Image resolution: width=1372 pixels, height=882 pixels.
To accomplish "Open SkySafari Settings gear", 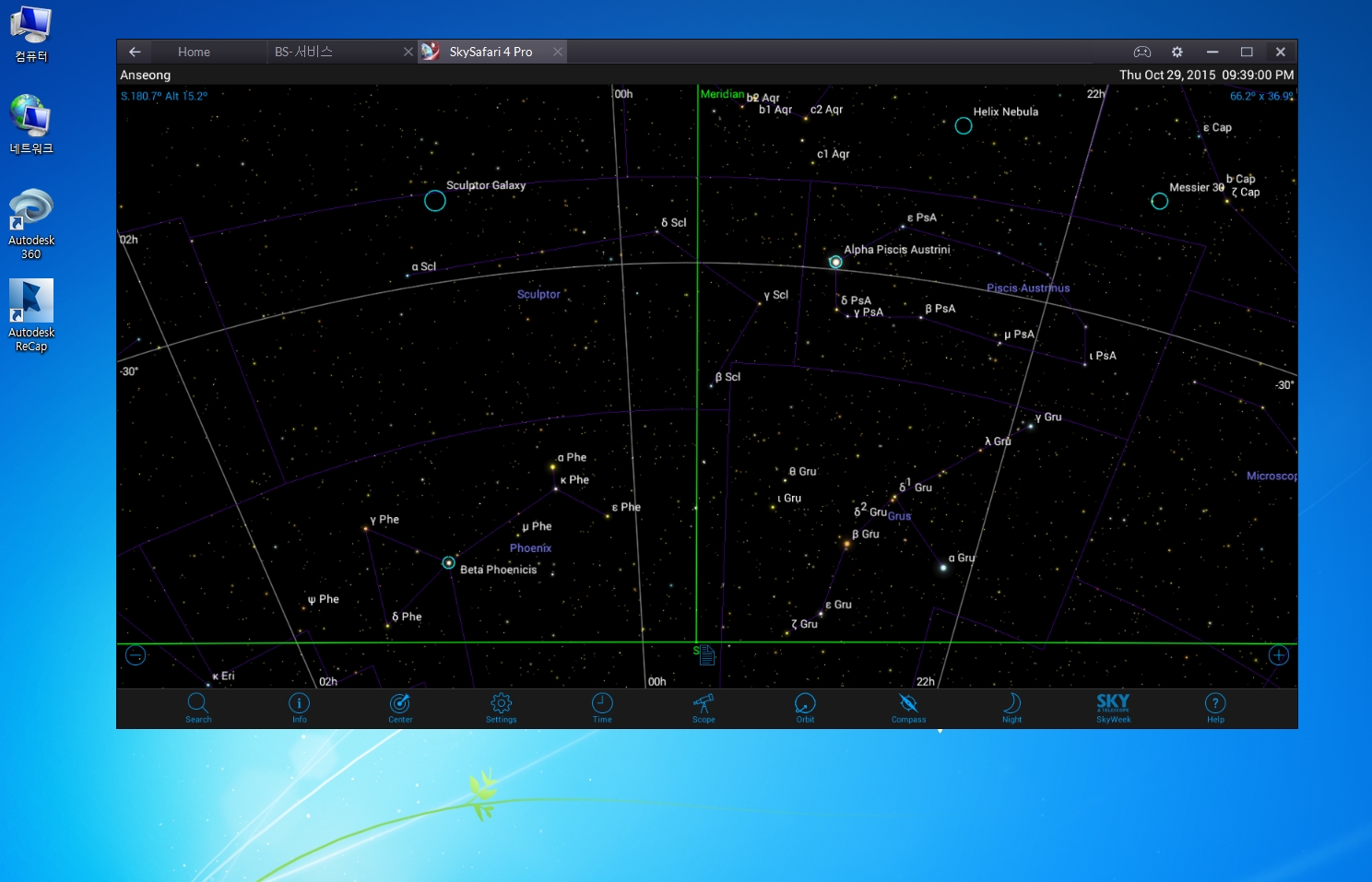I will (502, 707).
